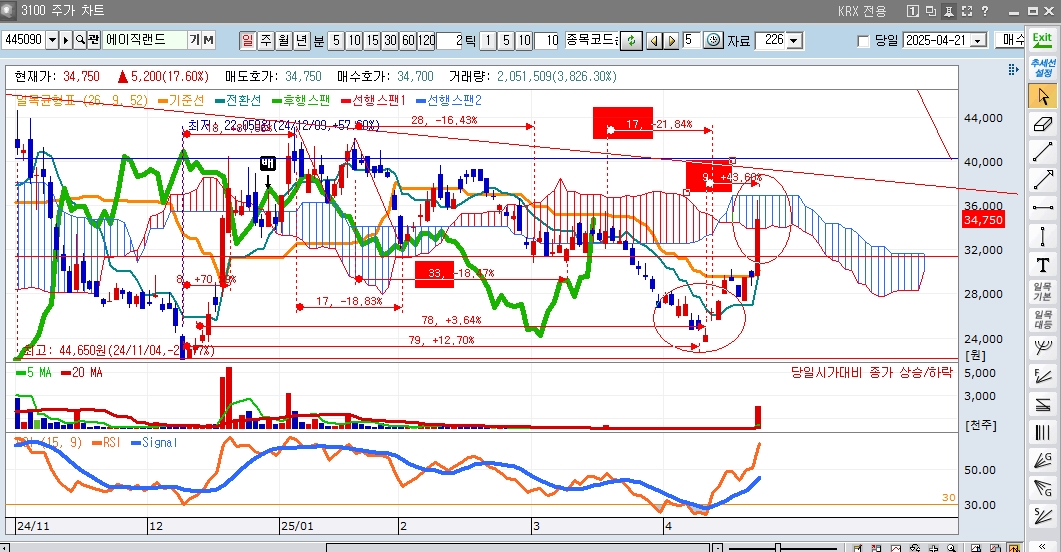
Task: Click the 매 marker label on chart
Action: pyautogui.click(x=268, y=162)
